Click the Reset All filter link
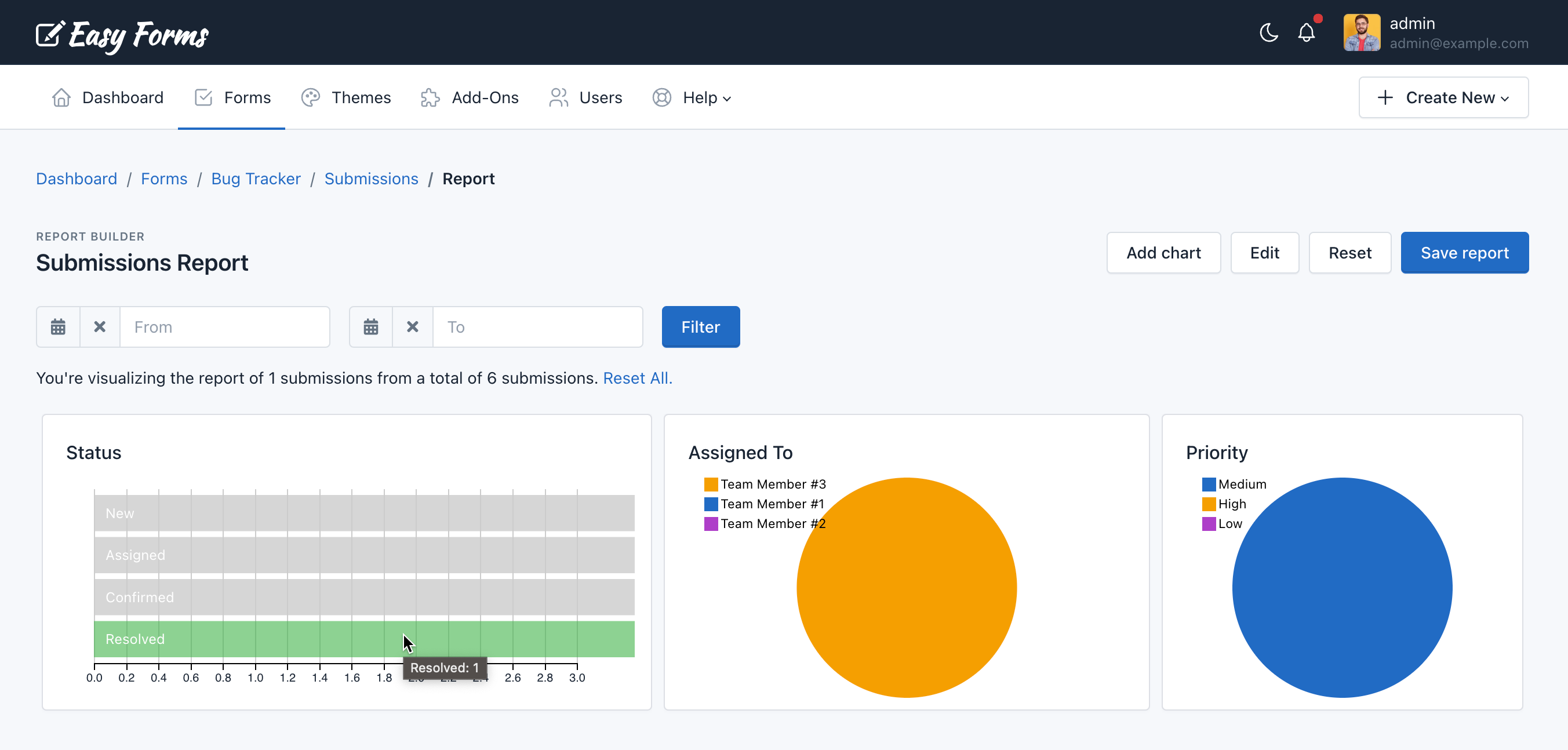This screenshot has height=750, width=1568. (x=638, y=378)
